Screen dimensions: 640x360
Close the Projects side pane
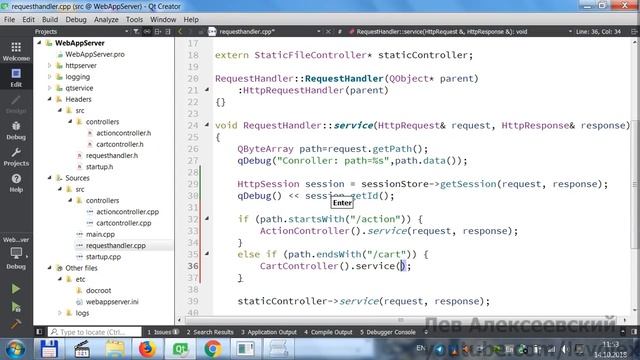[168, 31]
